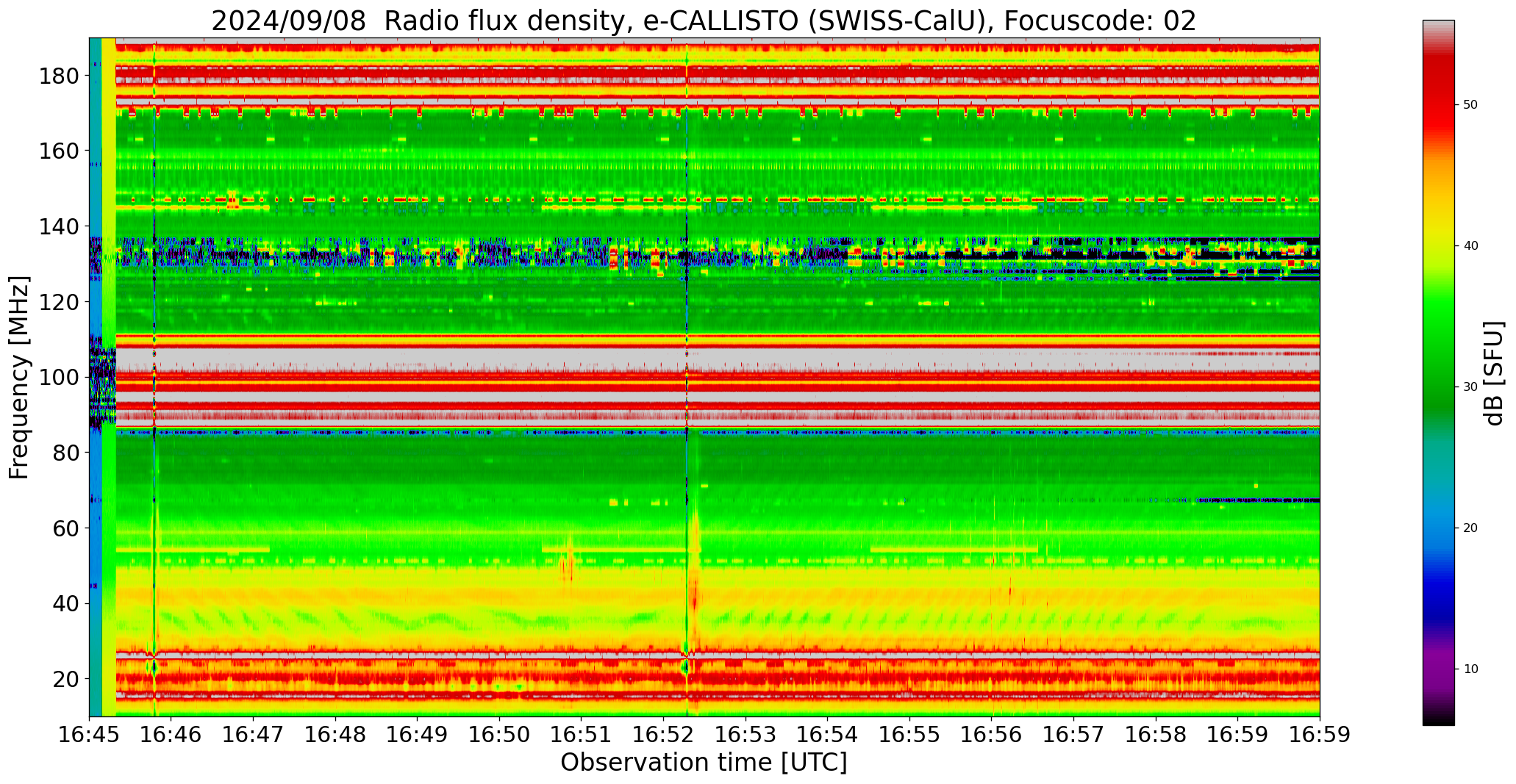The image size is (1516, 784).
Task: Click the 16:56 time tick label
Action: [x=992, y=735]
